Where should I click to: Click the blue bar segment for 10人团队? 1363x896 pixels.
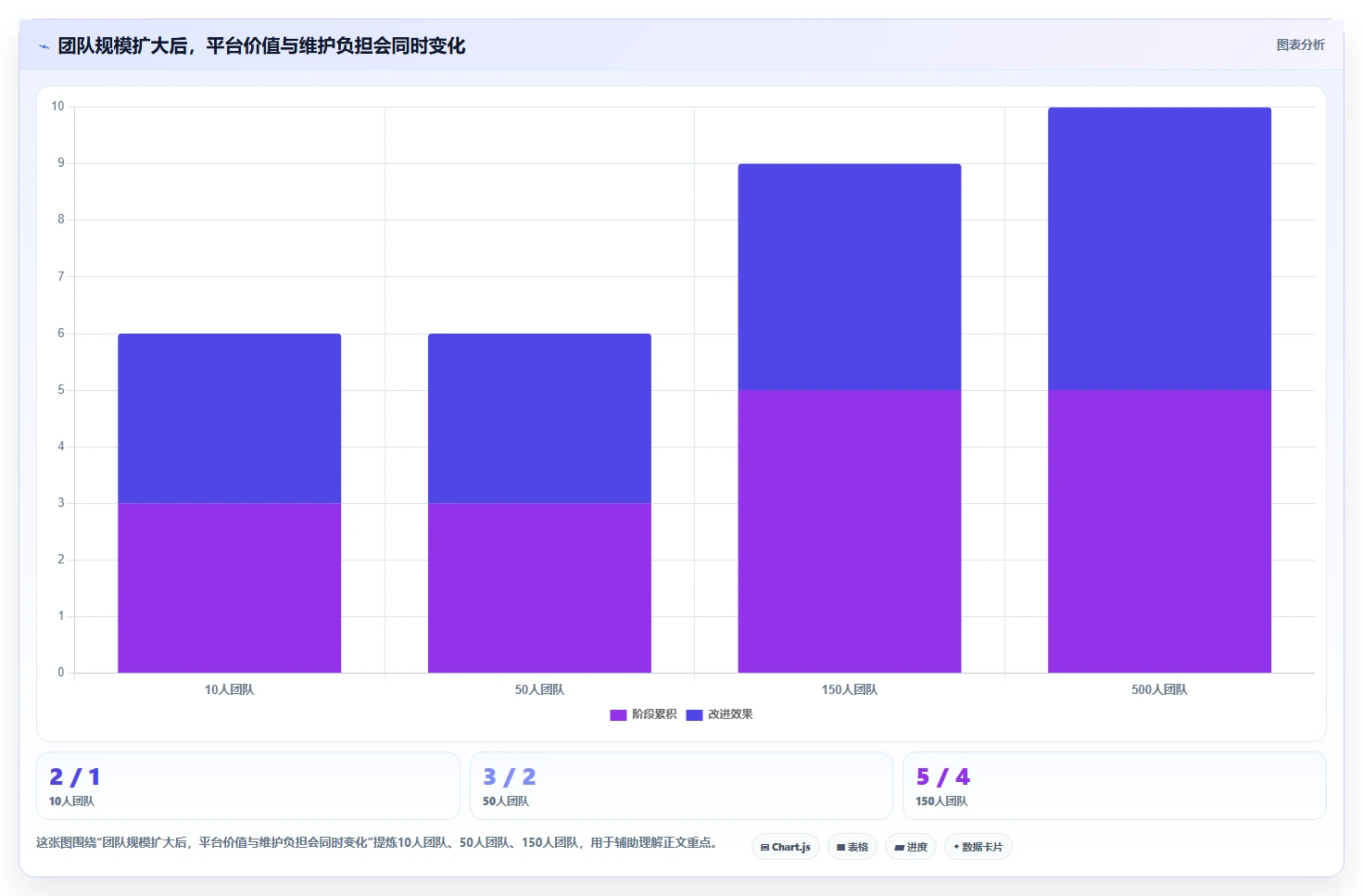(229, 418)
